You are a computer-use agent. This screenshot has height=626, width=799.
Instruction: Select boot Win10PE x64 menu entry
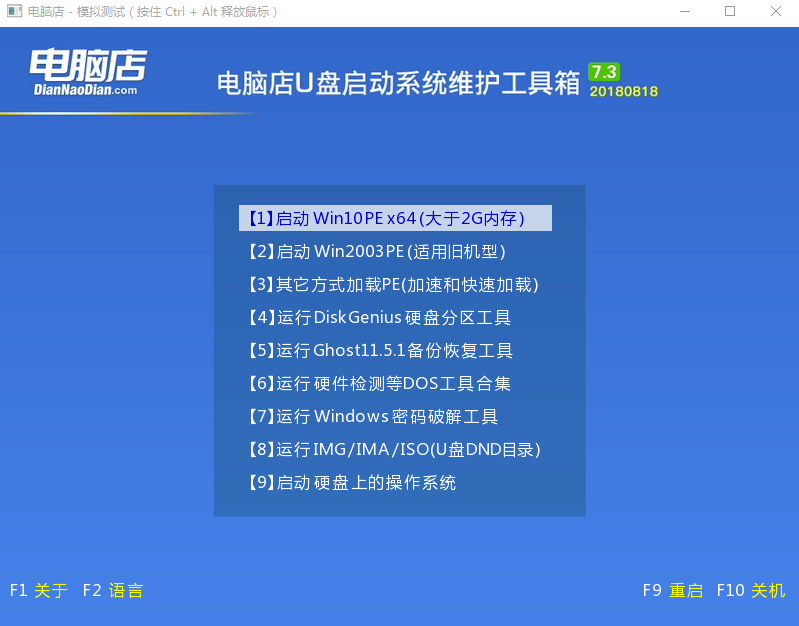click(395, 218)
